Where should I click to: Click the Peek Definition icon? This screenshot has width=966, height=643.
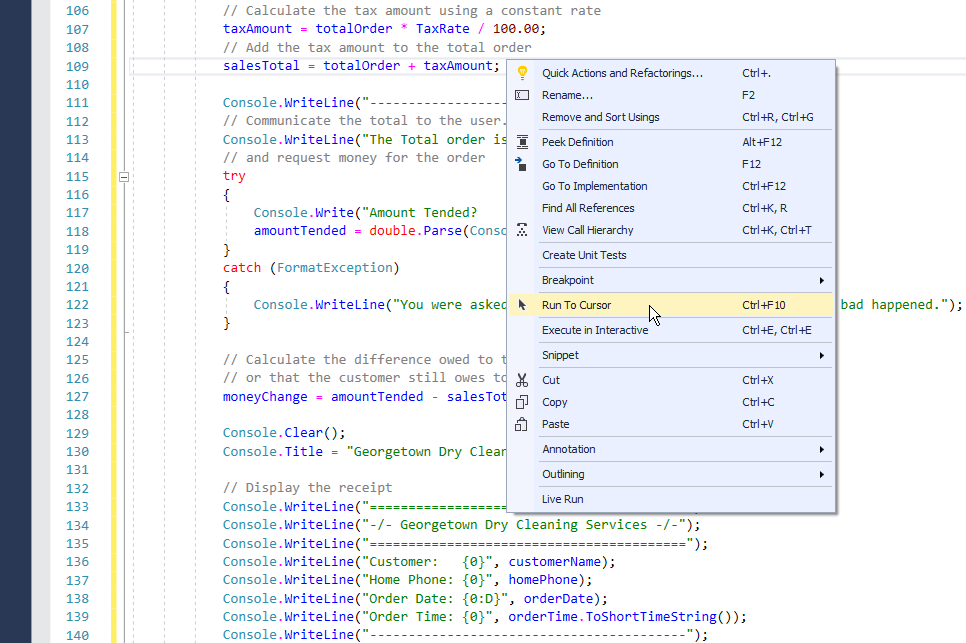pos(522,142)
